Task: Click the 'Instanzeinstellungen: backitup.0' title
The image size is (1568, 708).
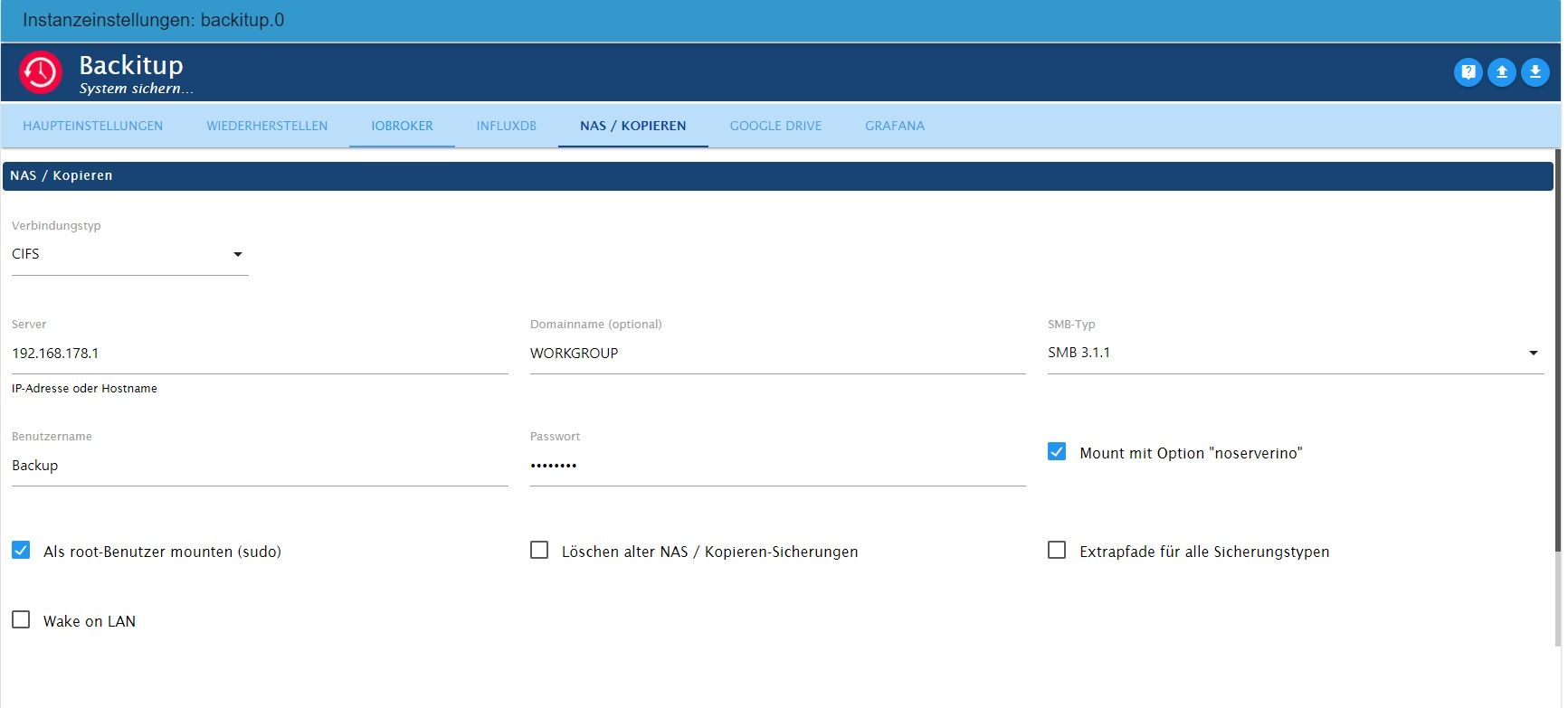Action: (x=153, y=20)
